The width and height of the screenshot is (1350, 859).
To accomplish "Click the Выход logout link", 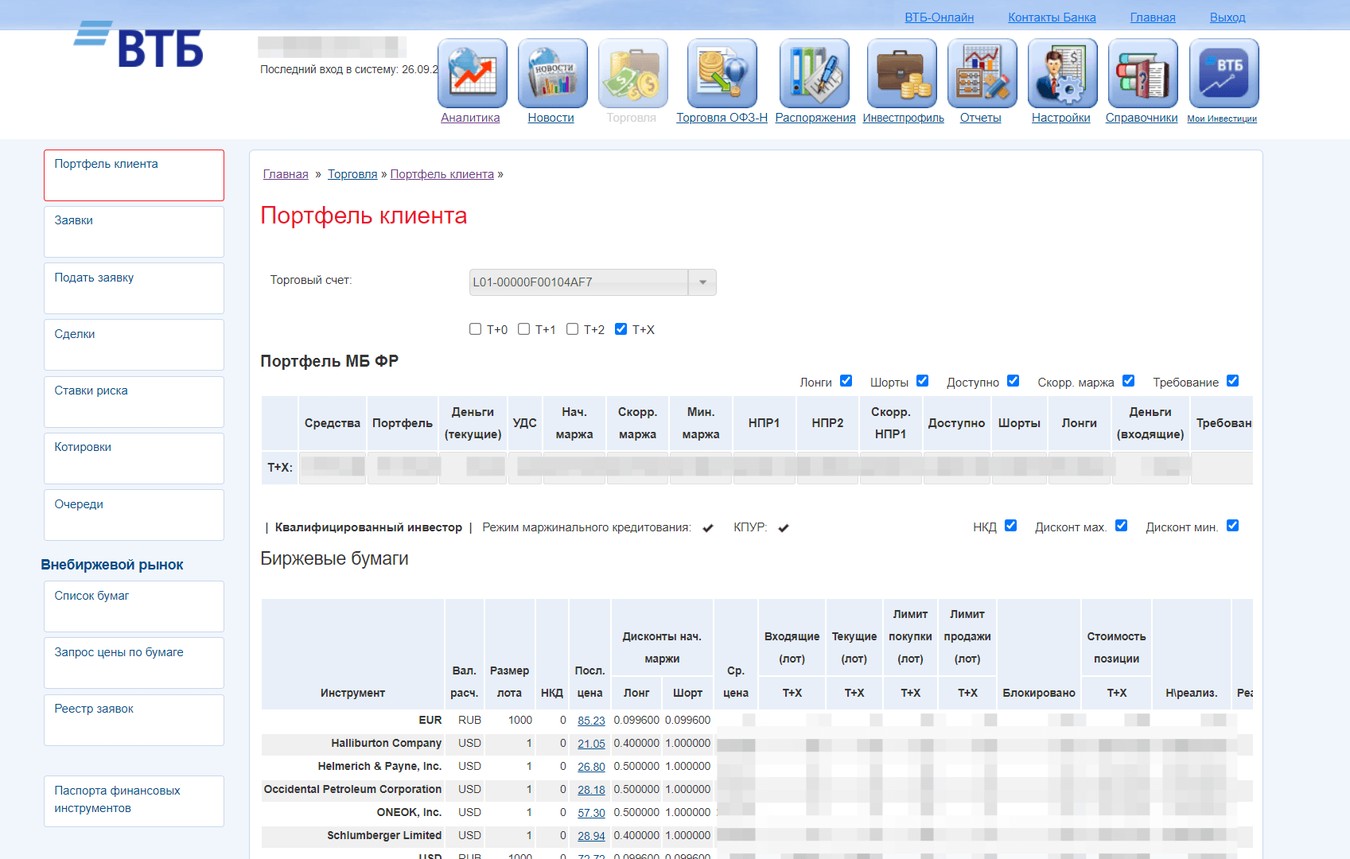I will [1228, 17].
